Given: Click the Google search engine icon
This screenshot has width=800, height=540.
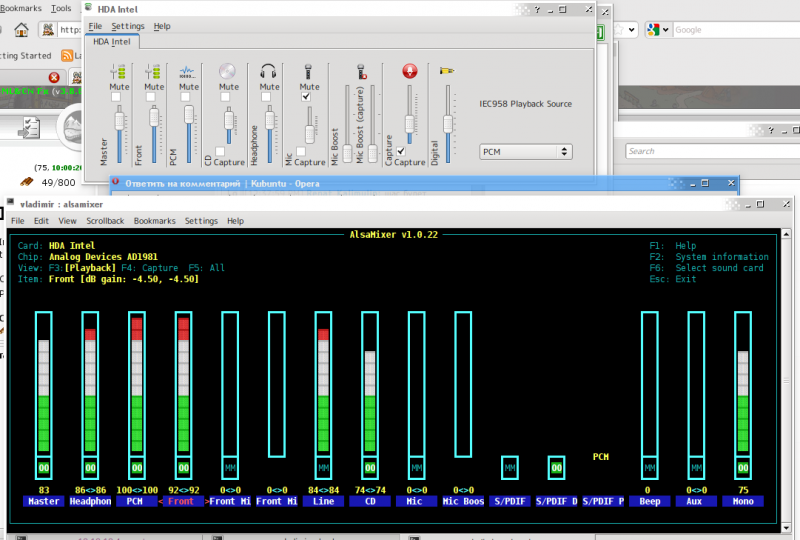Looking at the screenshot, I should click(653, 30).
